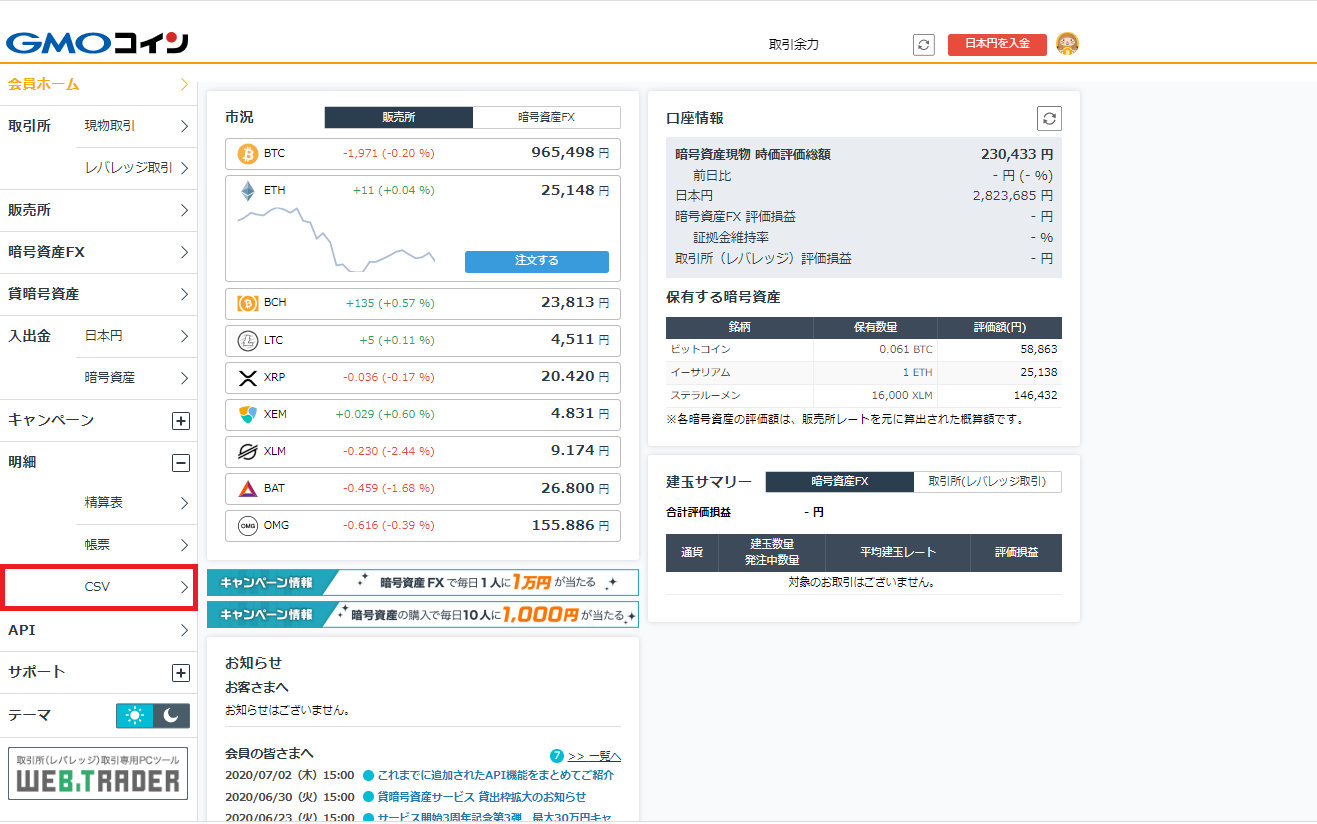Refresh the 口座情報 account panel

point(1049,118)
